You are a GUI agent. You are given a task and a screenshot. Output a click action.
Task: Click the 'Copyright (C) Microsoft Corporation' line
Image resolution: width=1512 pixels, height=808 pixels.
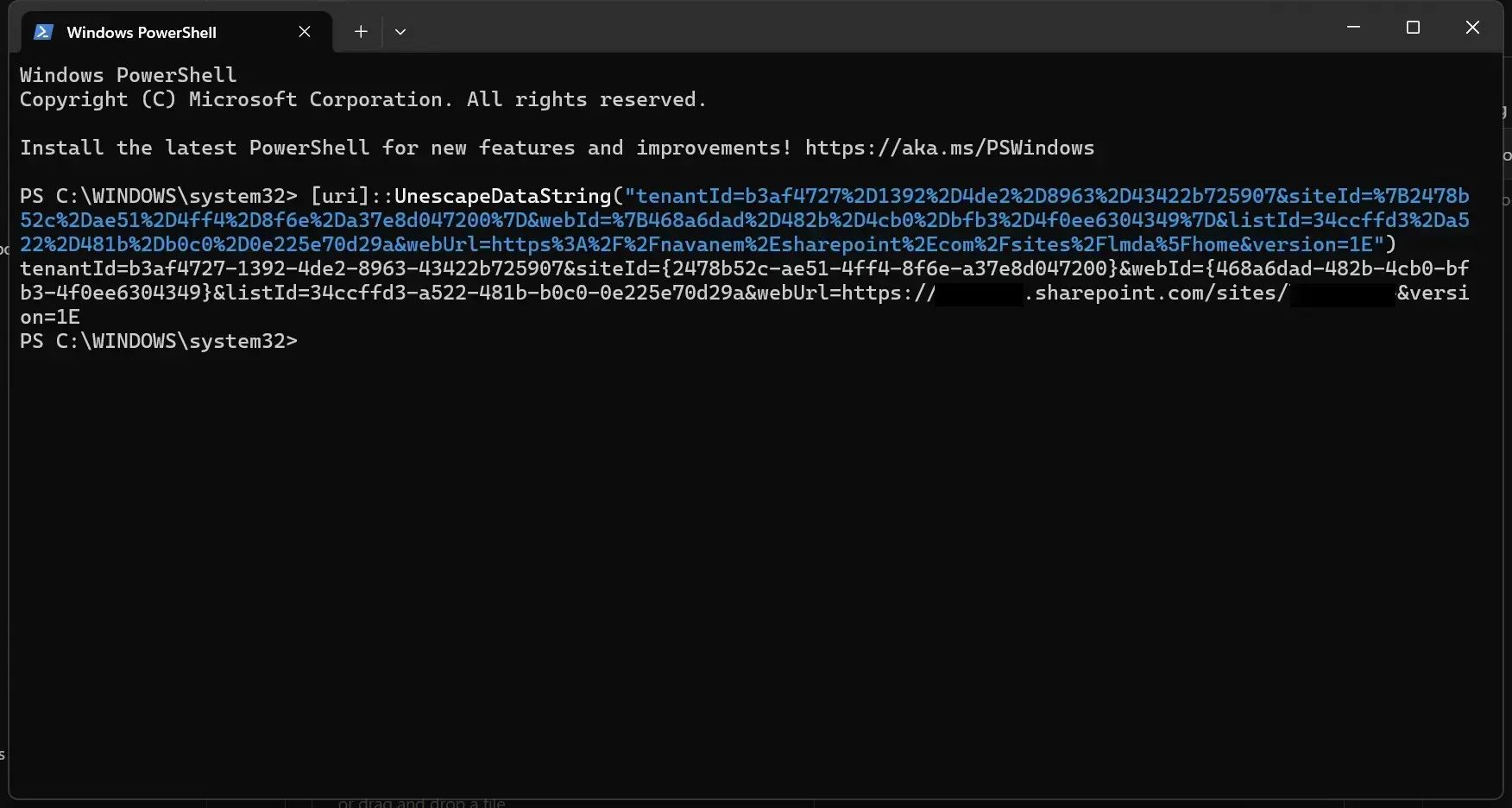coord(362,99)
